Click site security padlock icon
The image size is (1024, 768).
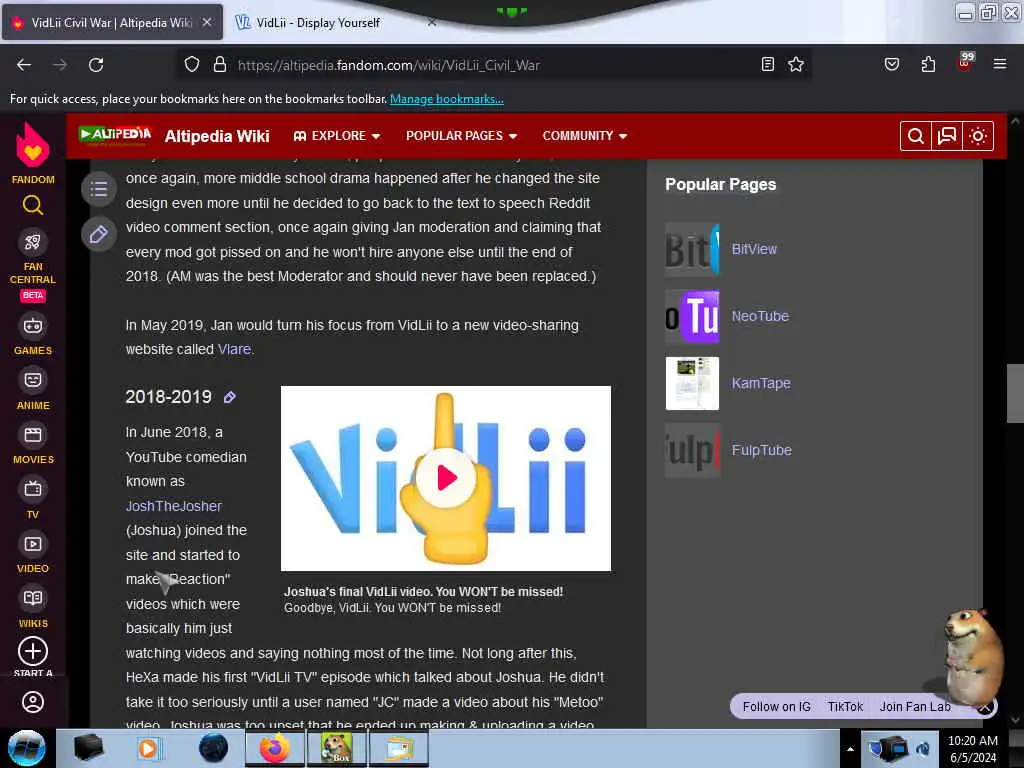click(x=220, y=65)
